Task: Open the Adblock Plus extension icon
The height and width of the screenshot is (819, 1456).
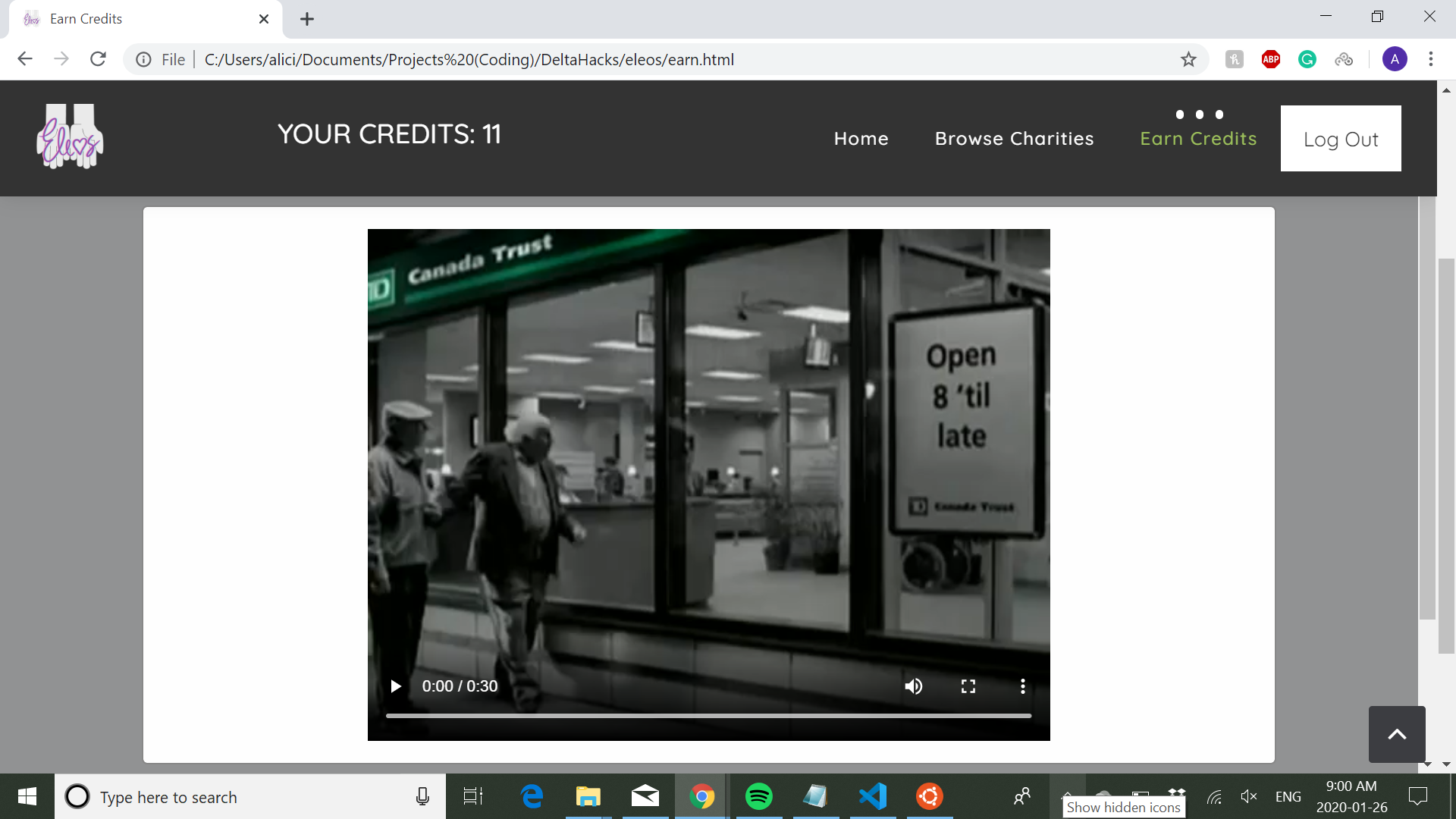Action: pyautogui.click(x=1271, y=59)
